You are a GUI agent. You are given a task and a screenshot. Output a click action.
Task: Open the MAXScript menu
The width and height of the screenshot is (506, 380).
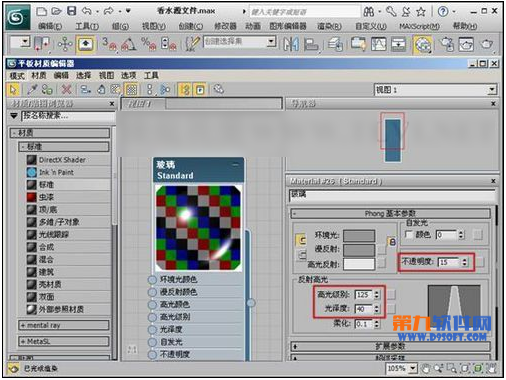click(x=419, y=26)
